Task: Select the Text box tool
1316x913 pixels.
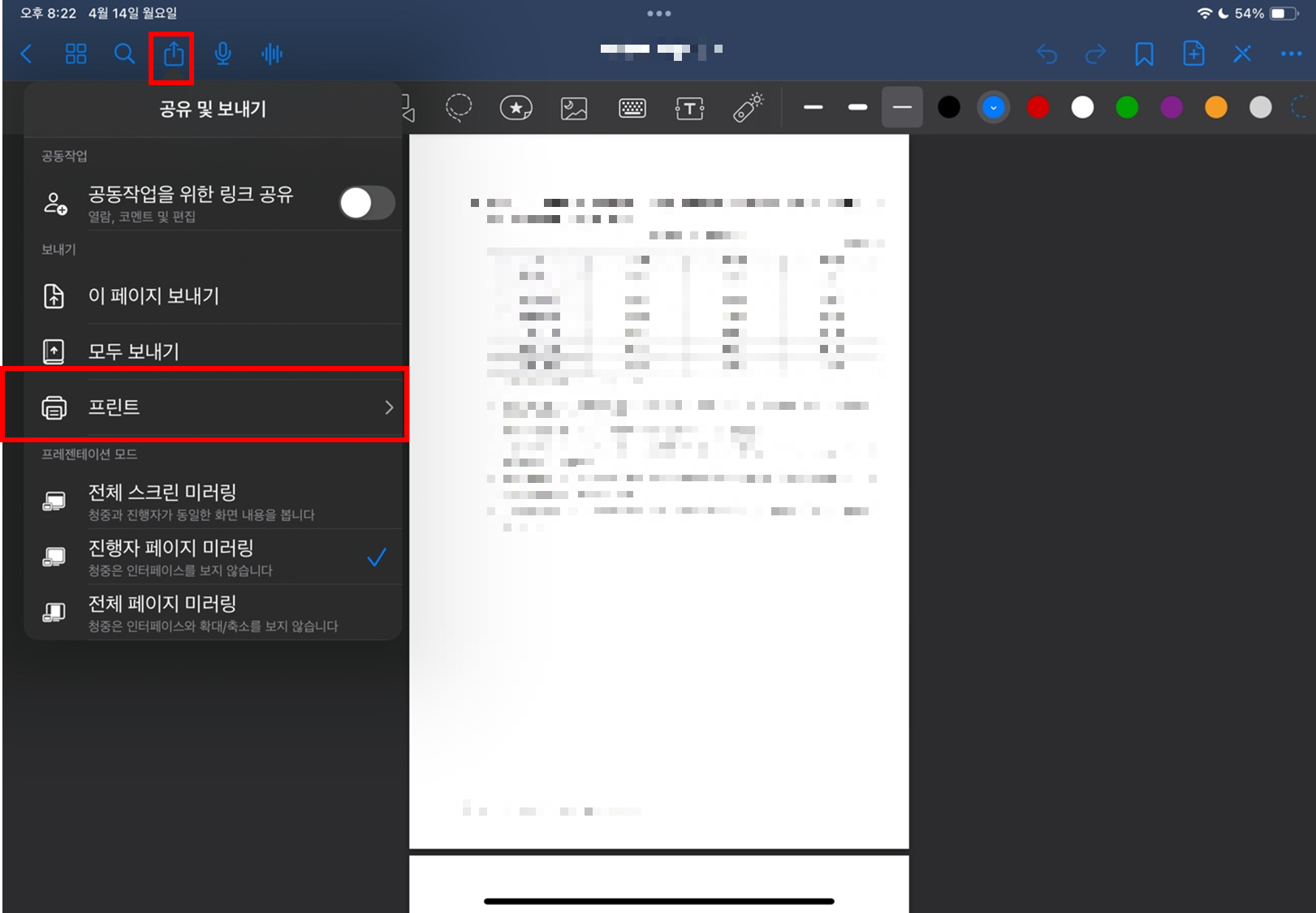Action: click(x=689, y=106)
